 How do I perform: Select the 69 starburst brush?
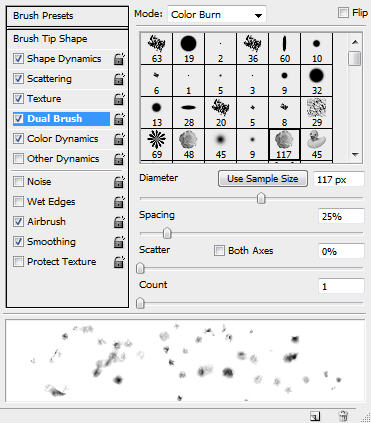pyautogui.click(x=157, y=145)
